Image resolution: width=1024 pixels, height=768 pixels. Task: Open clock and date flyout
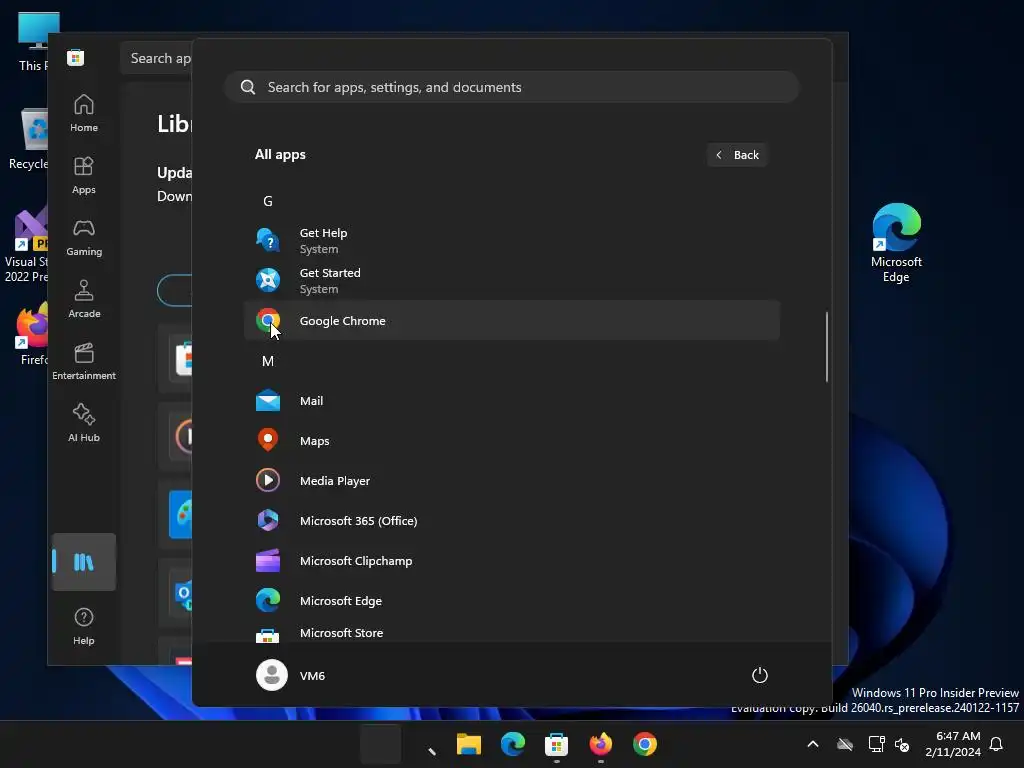(x=953, y=744)
